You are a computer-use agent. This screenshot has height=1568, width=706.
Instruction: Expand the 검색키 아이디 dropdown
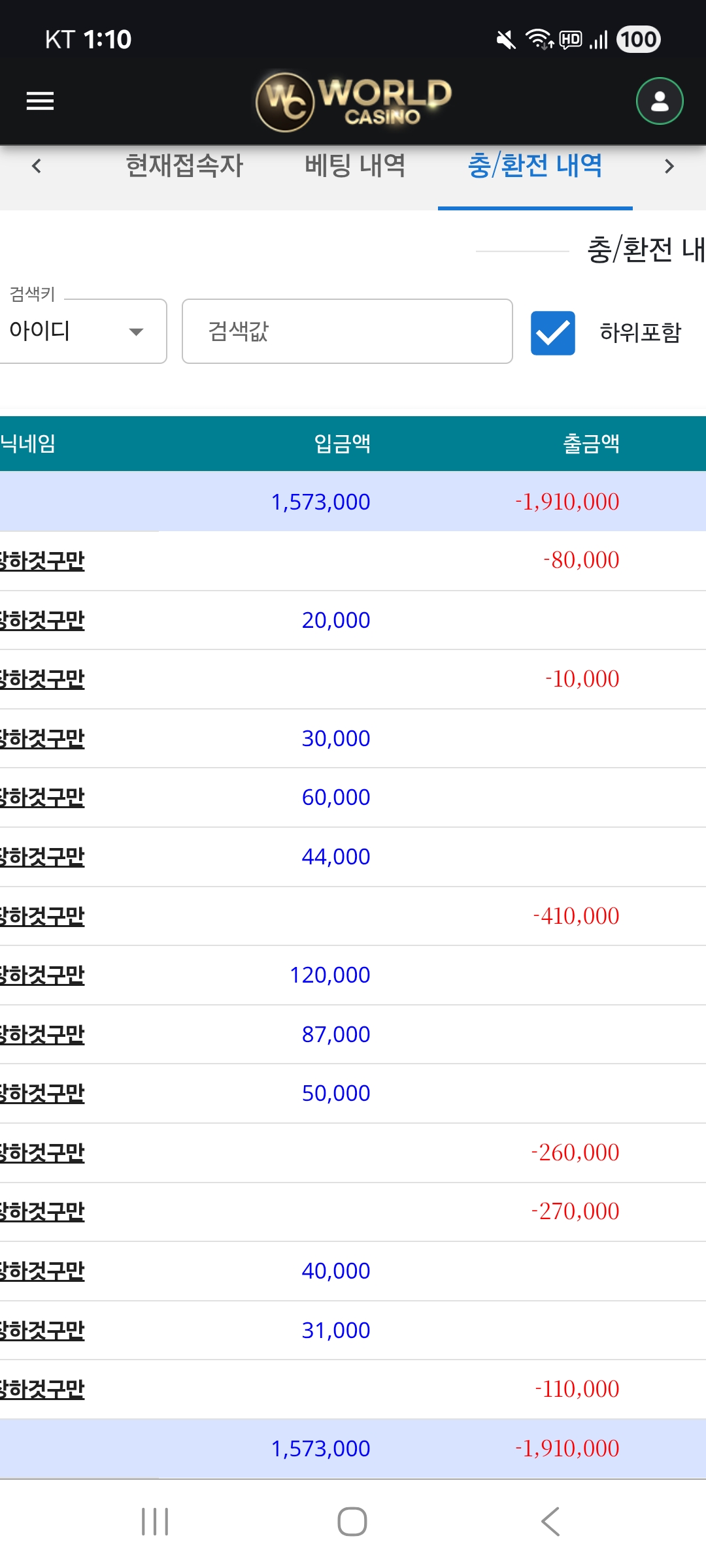point(82,331)
